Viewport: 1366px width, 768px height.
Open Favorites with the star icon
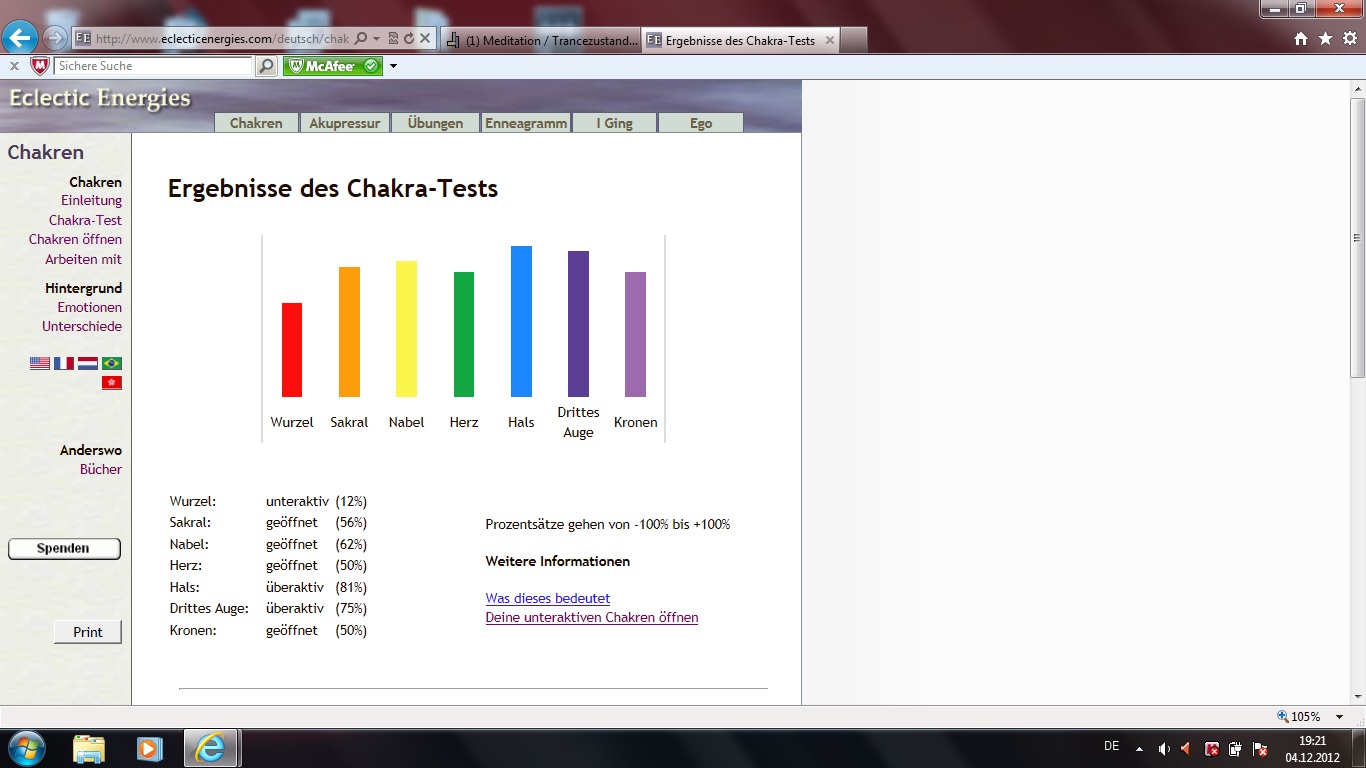tap(1325, 39)
